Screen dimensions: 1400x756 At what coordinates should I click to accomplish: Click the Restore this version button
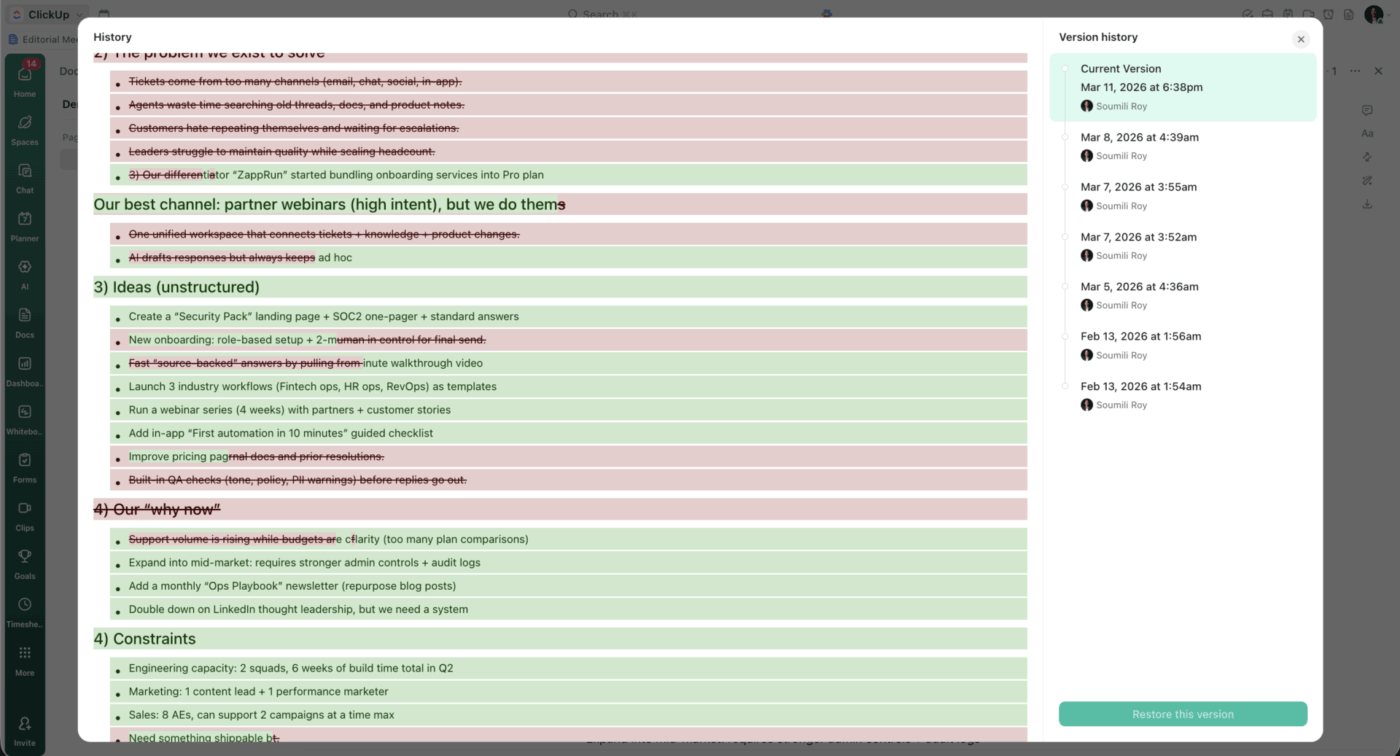1183,713
